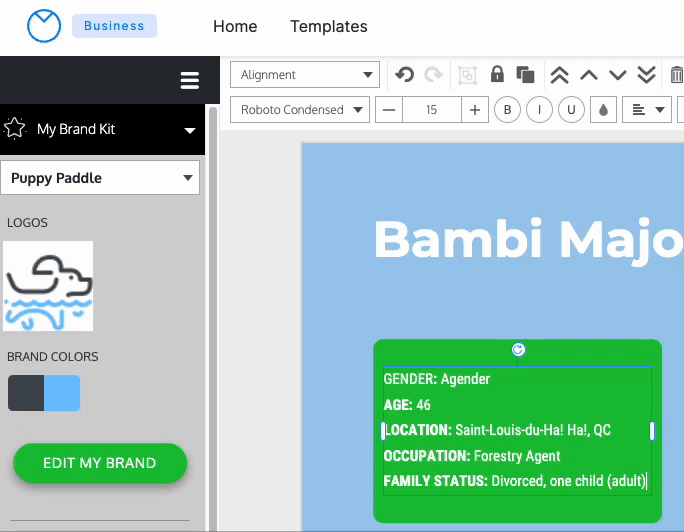Bring element to front with double-up chevron
This screenshot has width=684, height=532.
click(560, 75)
